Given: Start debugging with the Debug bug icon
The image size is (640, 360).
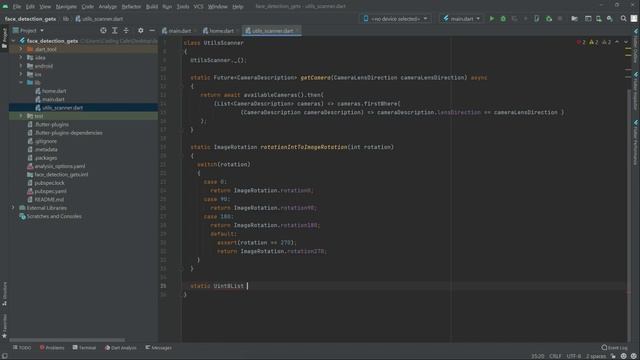Looking at the screenshot, I should pos(503,19).
